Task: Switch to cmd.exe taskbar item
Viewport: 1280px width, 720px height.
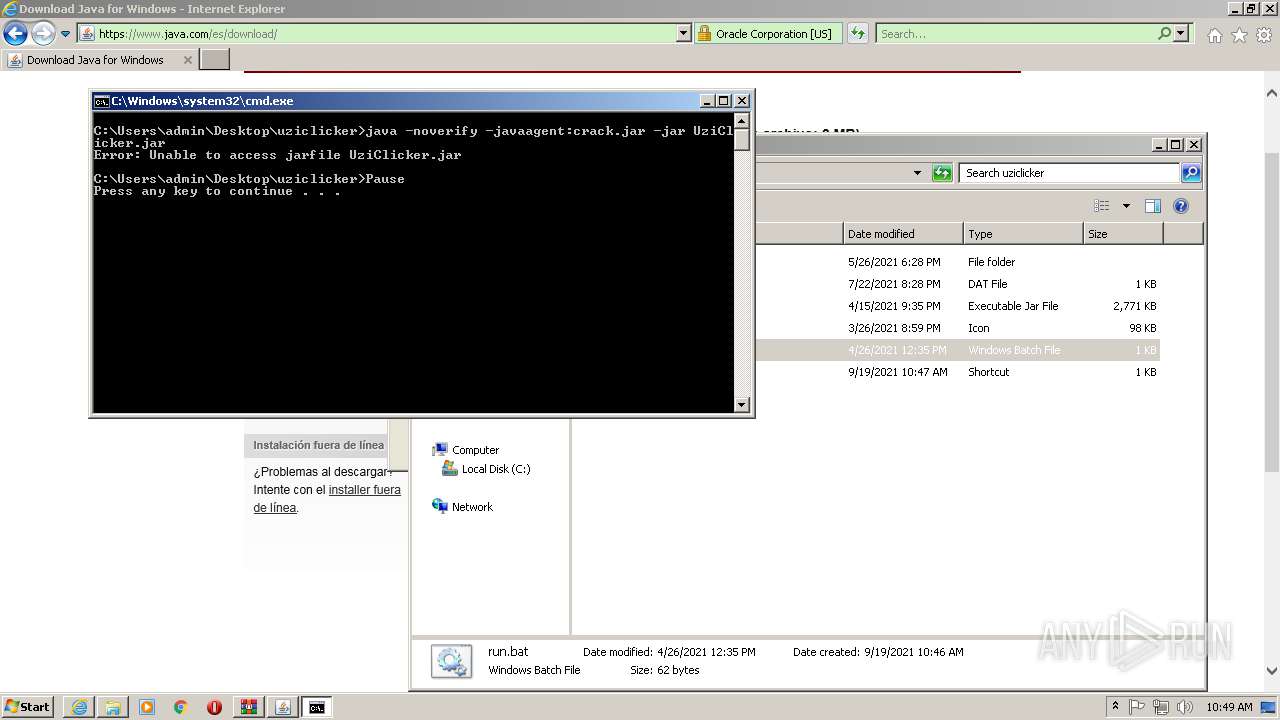Action: (317, 707)
